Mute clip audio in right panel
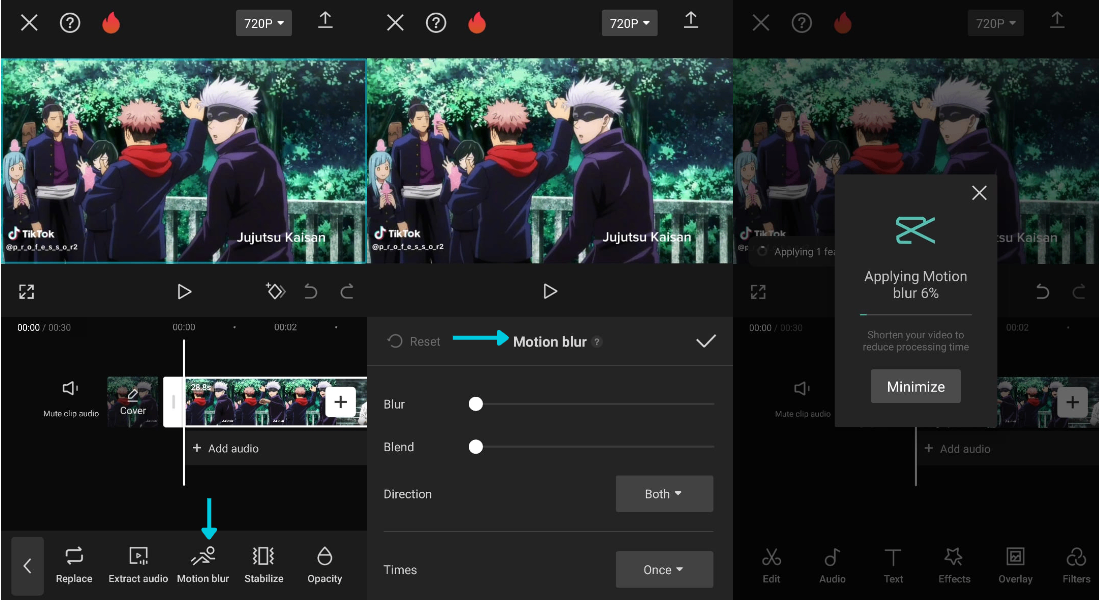Image resolution: width=1100 pixels, height=600 pixels. click(802, 399)
